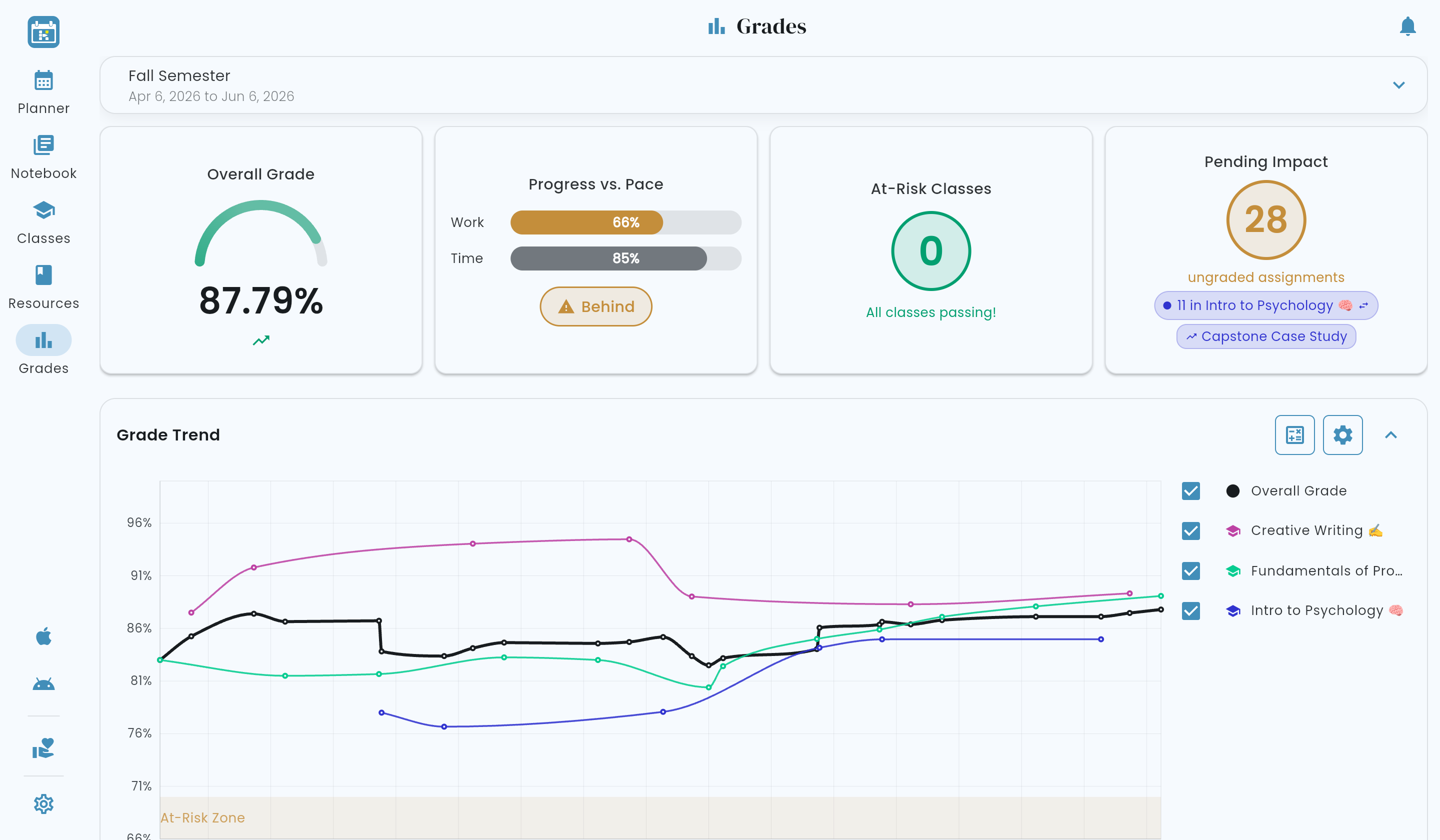Image resolution: width=1440 pixels, height=840 pixels.
Task: Toggle Fundamentals of Pro... checkbox
Action: click(x=1191, y=571)
